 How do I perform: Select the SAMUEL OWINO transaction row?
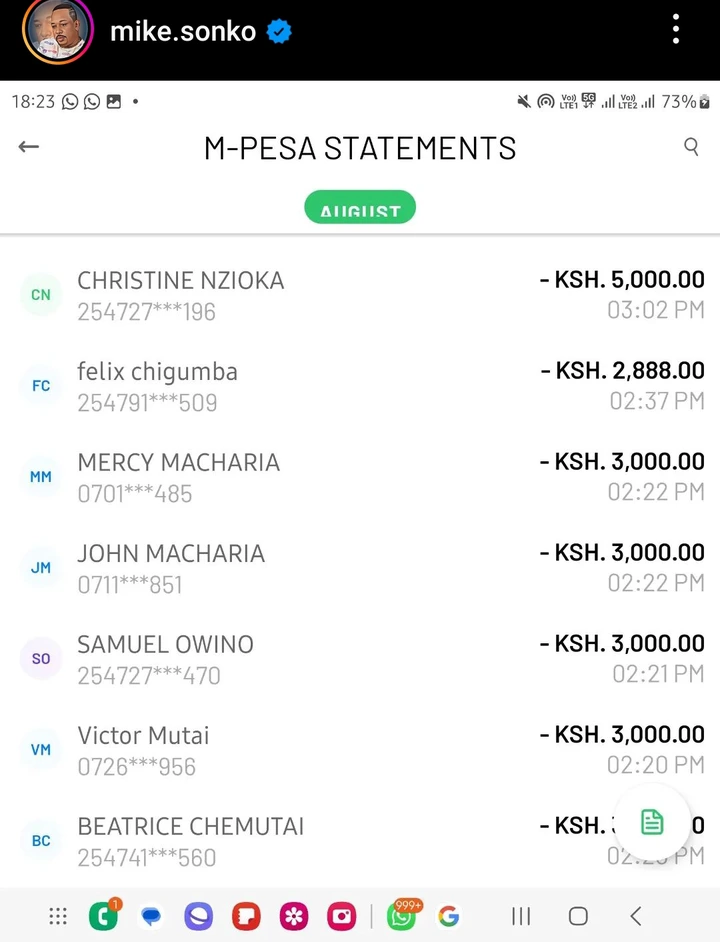click(360, 659)
